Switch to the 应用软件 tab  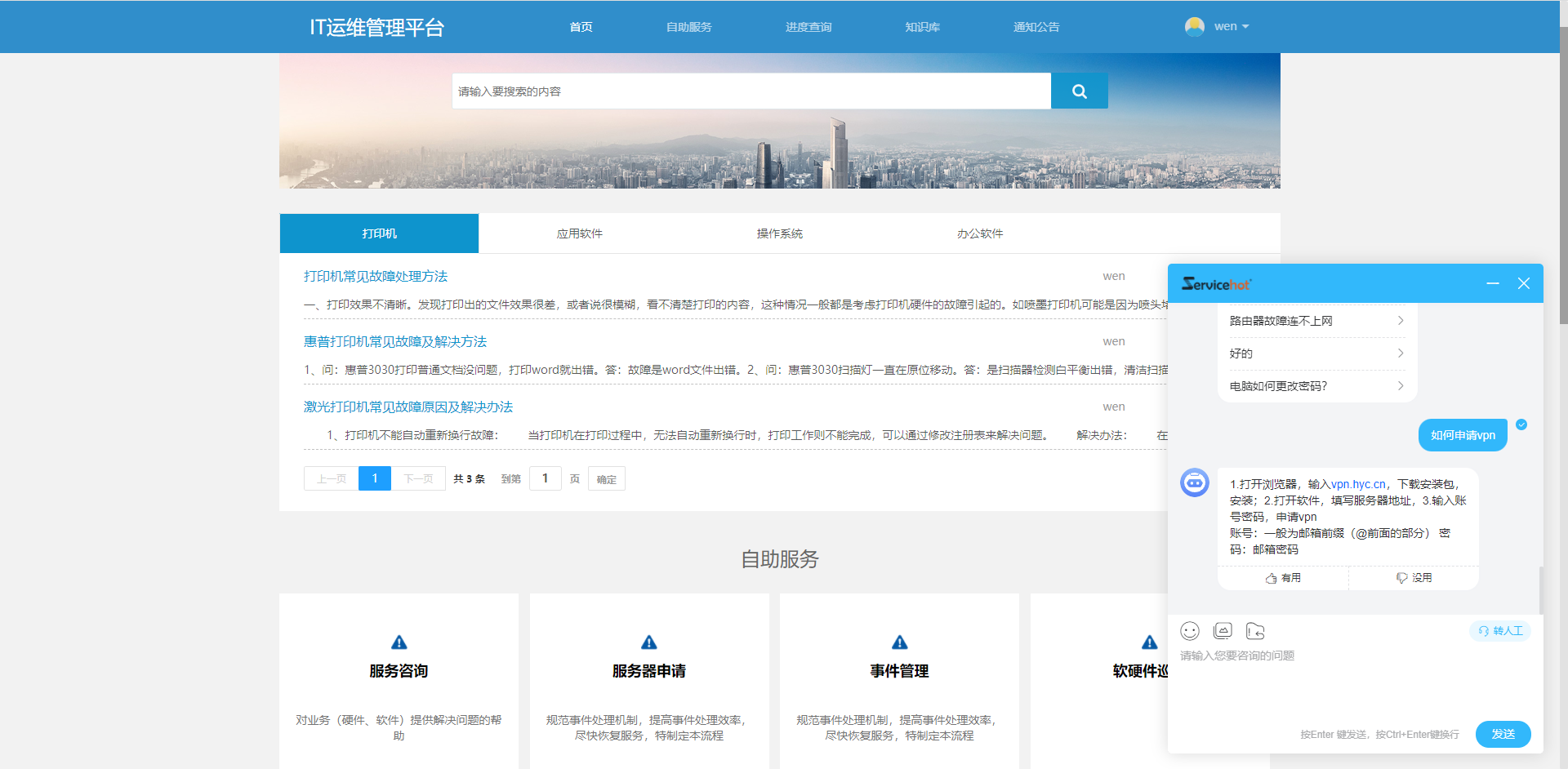579,233
